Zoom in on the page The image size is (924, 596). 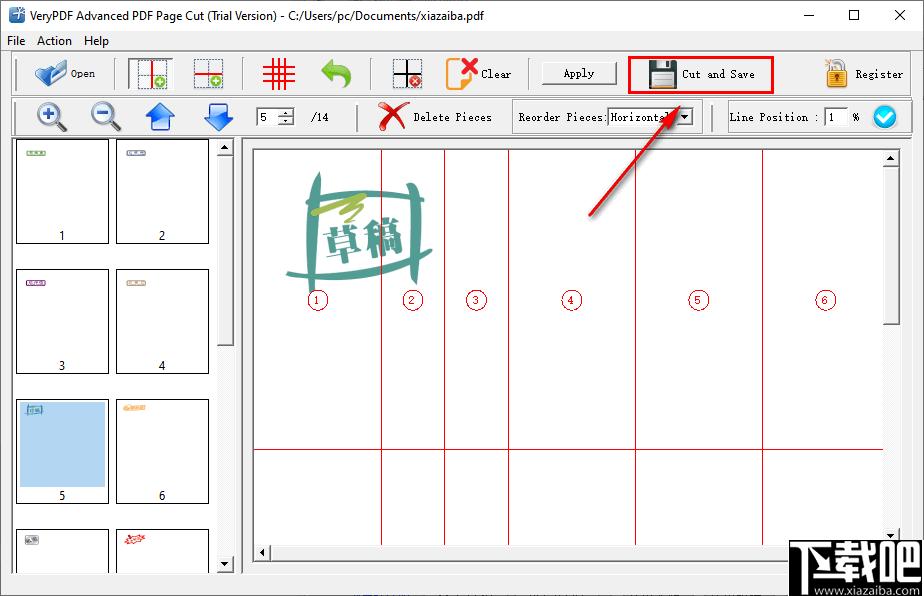click(51, 117)
